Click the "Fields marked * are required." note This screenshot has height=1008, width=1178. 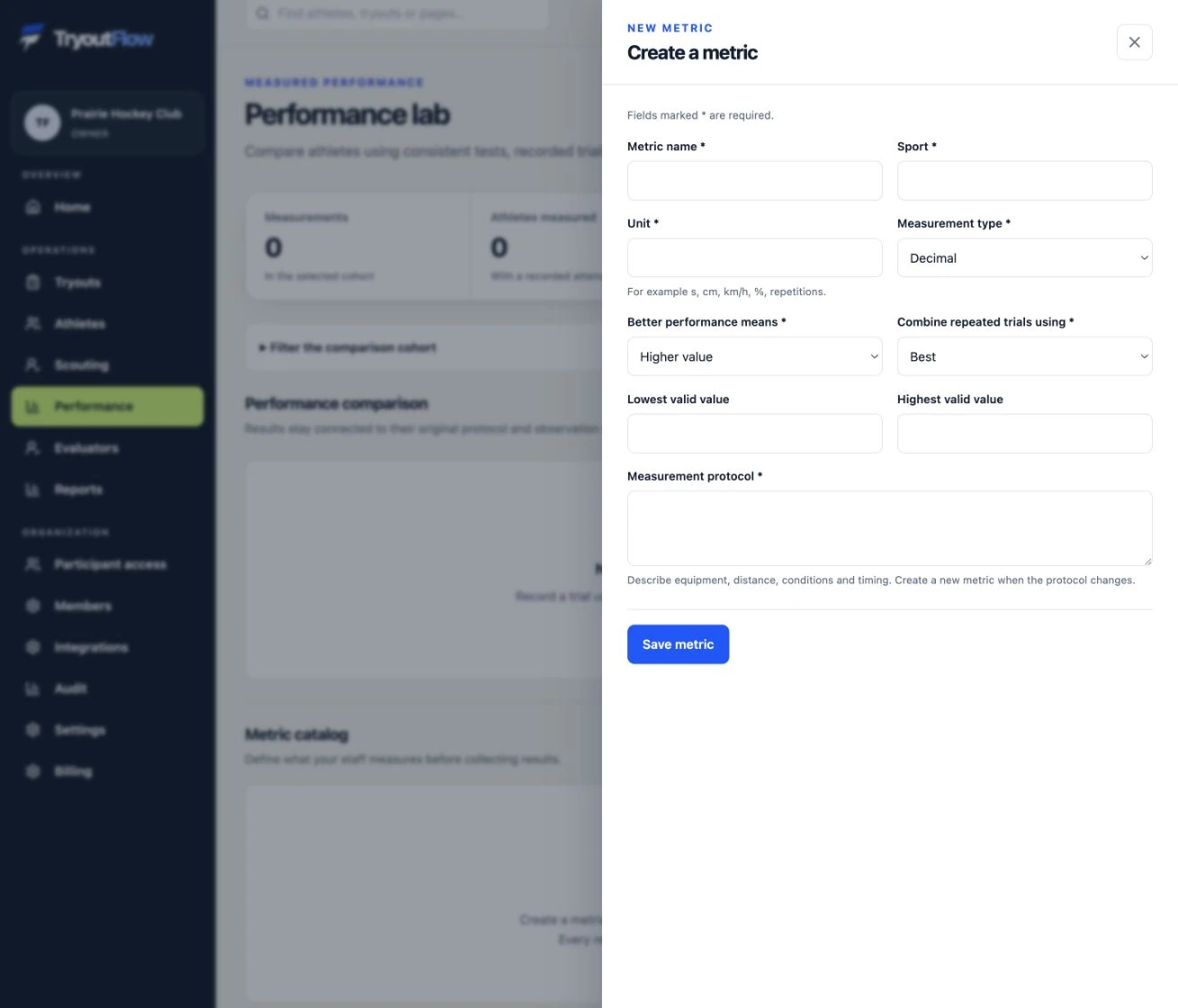click(700, 115)
